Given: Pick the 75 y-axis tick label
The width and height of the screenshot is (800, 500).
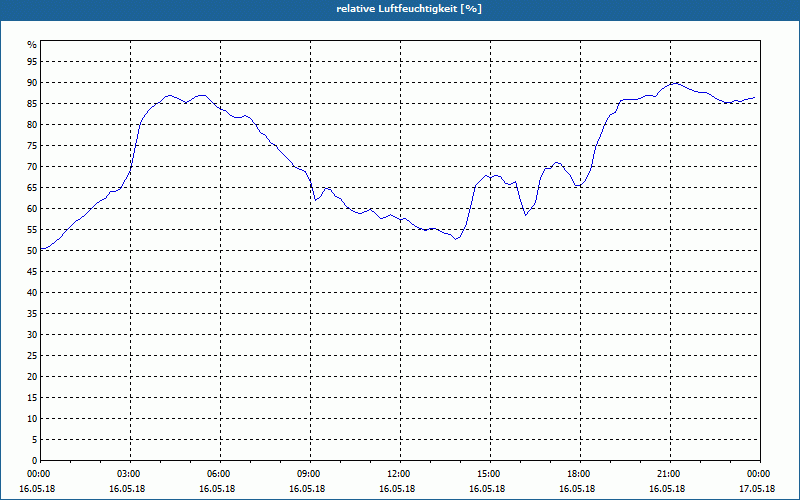Looking at the screenshot, I should (x=32, y=145).
